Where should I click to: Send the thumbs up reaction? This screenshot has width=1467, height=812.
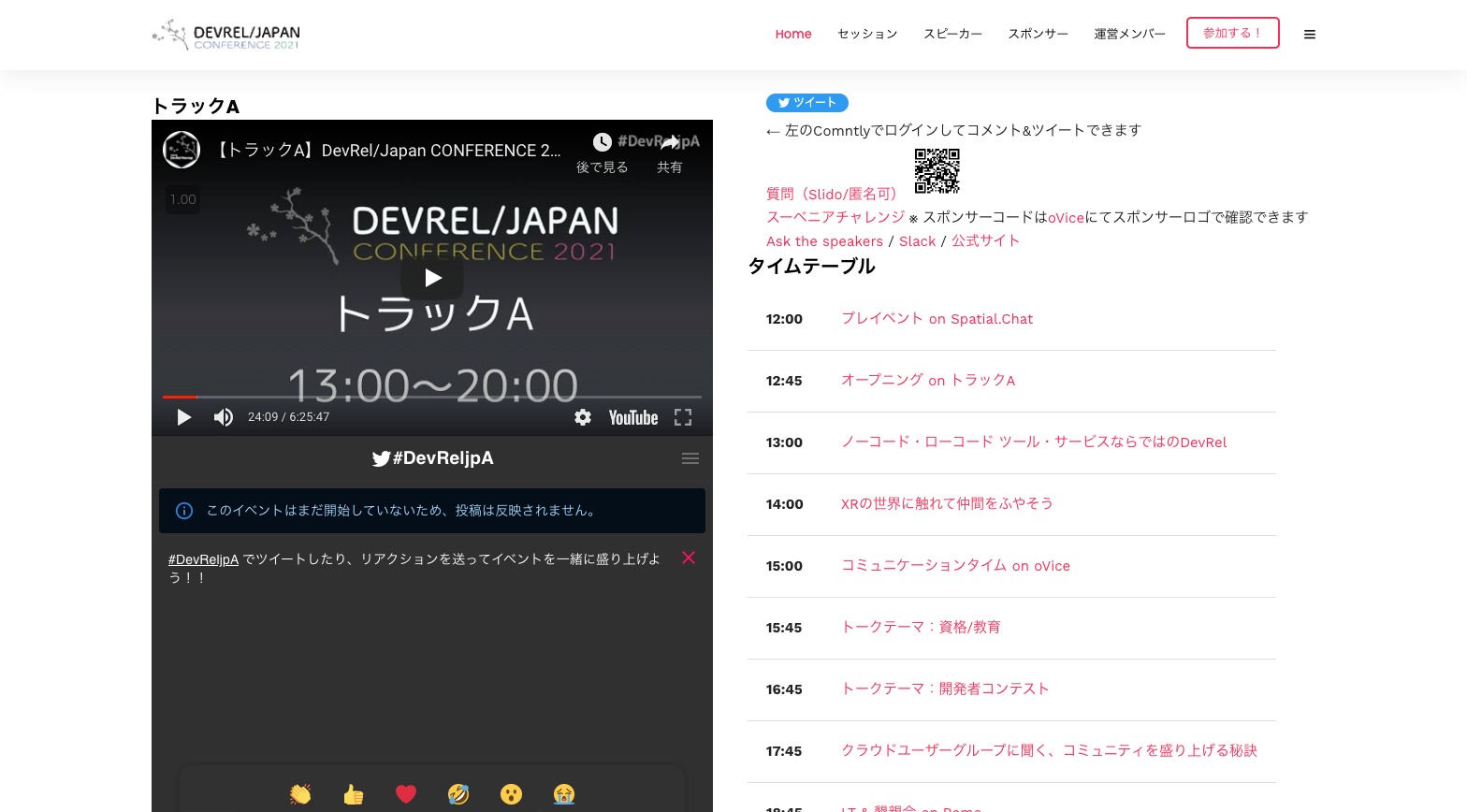tap(353, 794)
